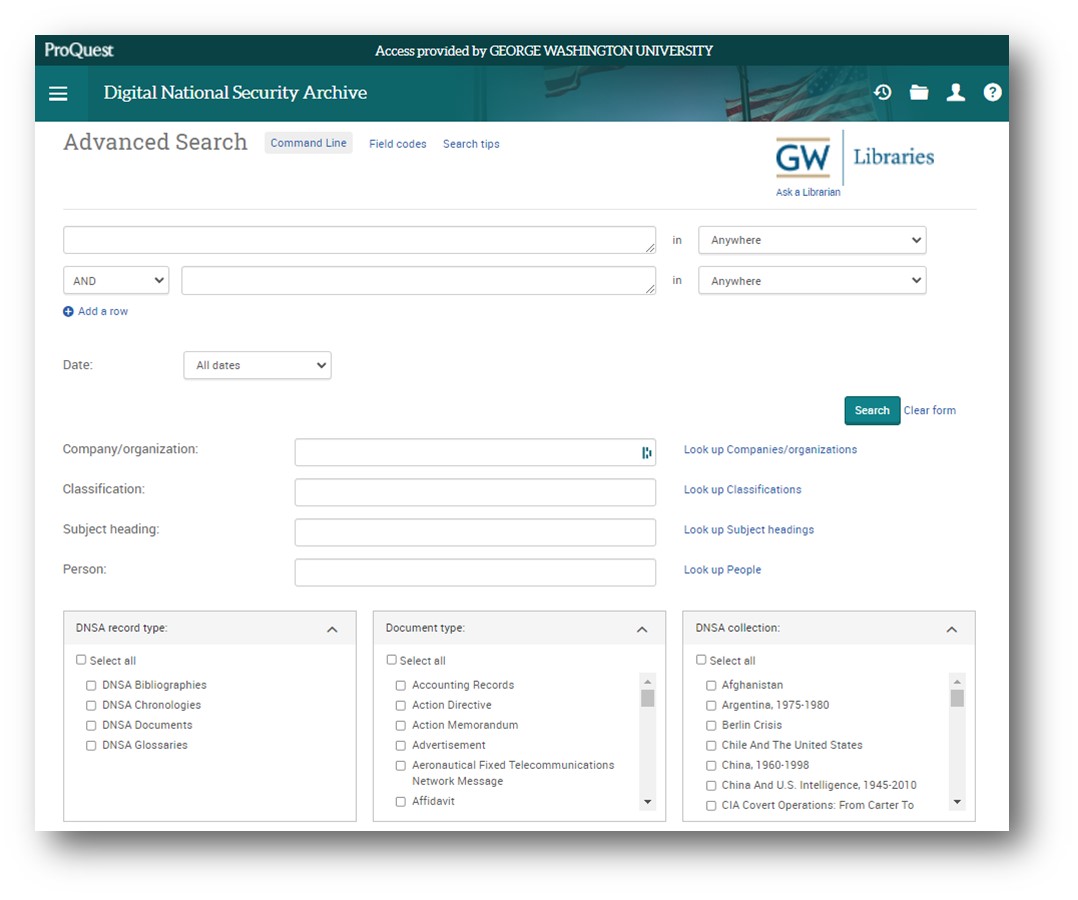This screenshot has width=1078, height=900.
Task: Open Look up Companies/organizations
Action: click(770, 450)
